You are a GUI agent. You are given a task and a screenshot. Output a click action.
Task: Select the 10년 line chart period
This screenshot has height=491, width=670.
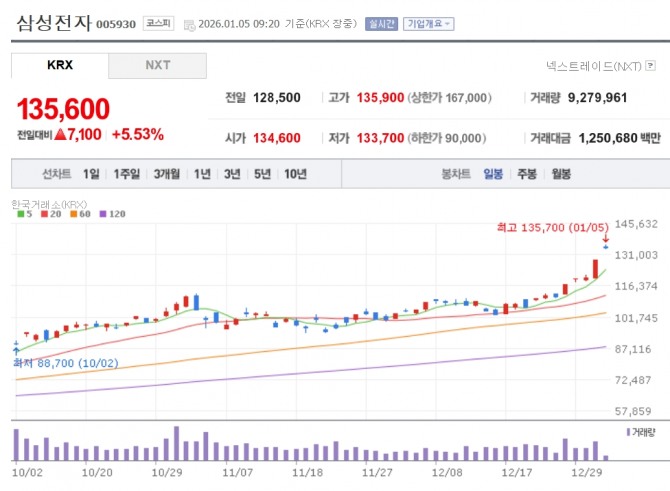(295, 174)
